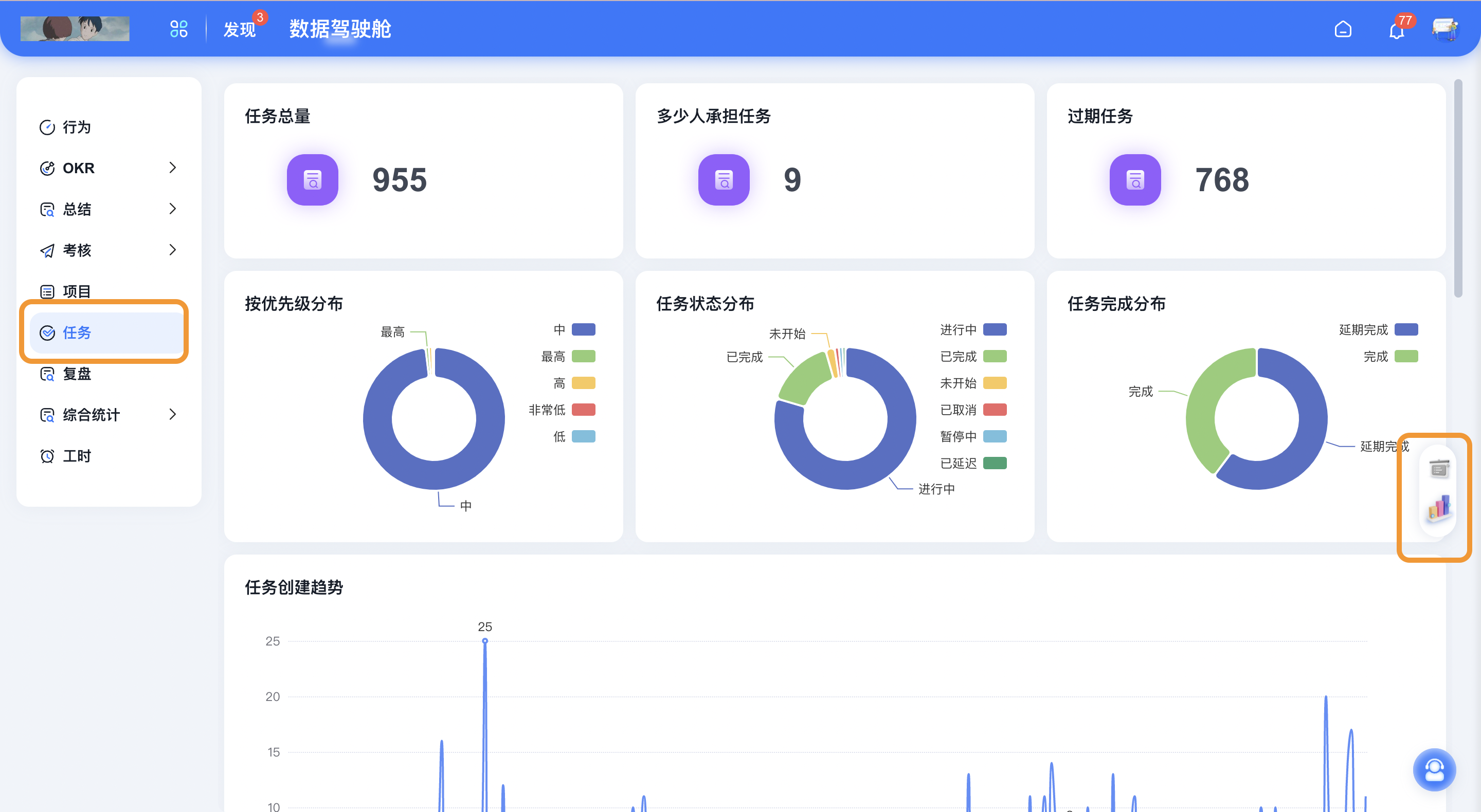Select 考核 in the sidebar
1481x812 pixels.
tap(109, 250)
